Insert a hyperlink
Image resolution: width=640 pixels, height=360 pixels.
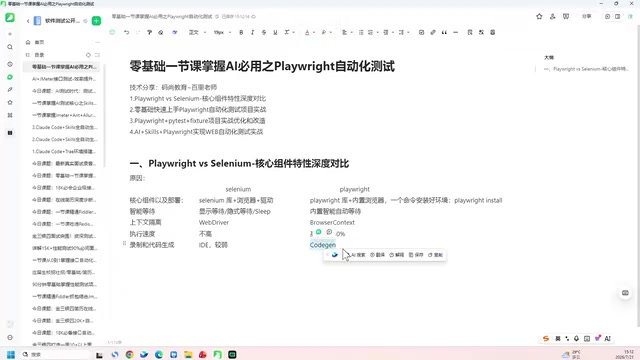coord(433,32)
